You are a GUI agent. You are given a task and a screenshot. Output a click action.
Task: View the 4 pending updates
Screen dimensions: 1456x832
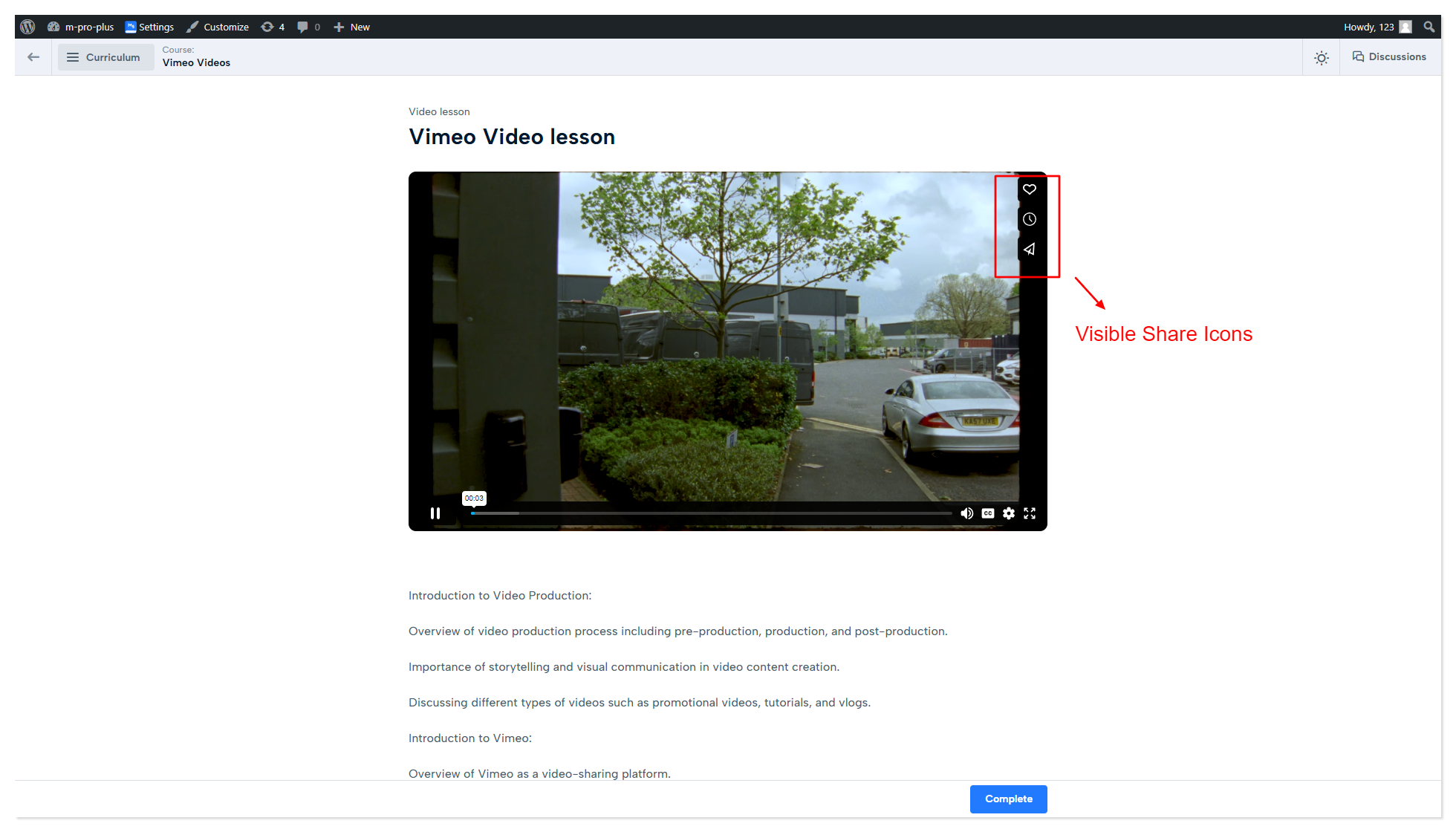(x=273, y=27)
